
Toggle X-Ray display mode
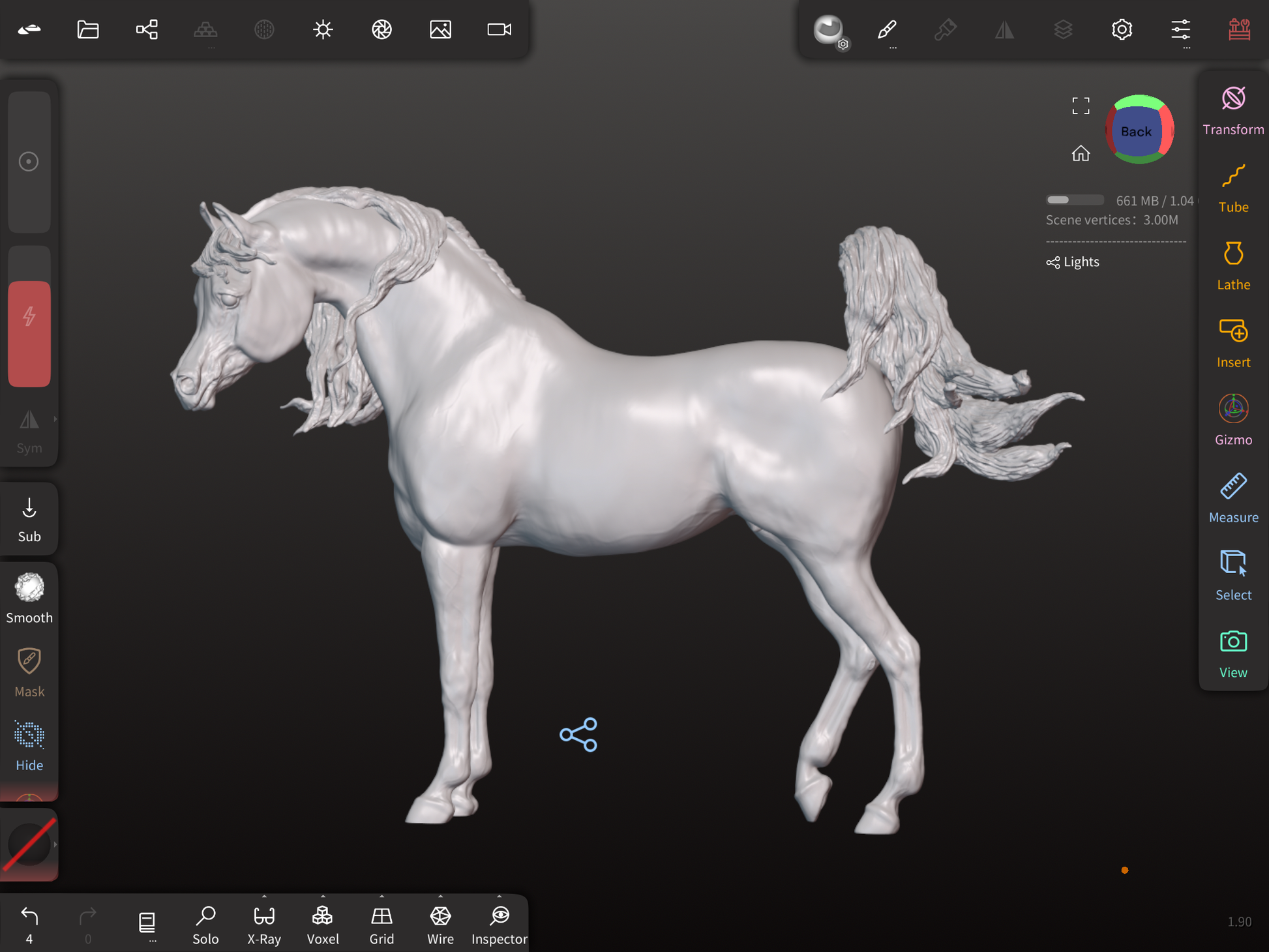tap(264, 924)
